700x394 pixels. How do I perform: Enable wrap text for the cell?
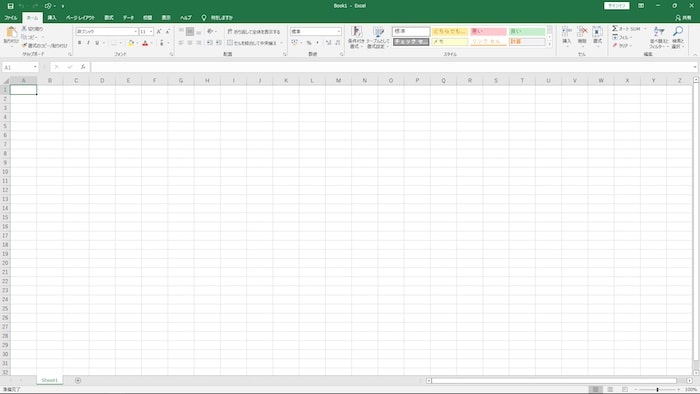coord(254,32)
